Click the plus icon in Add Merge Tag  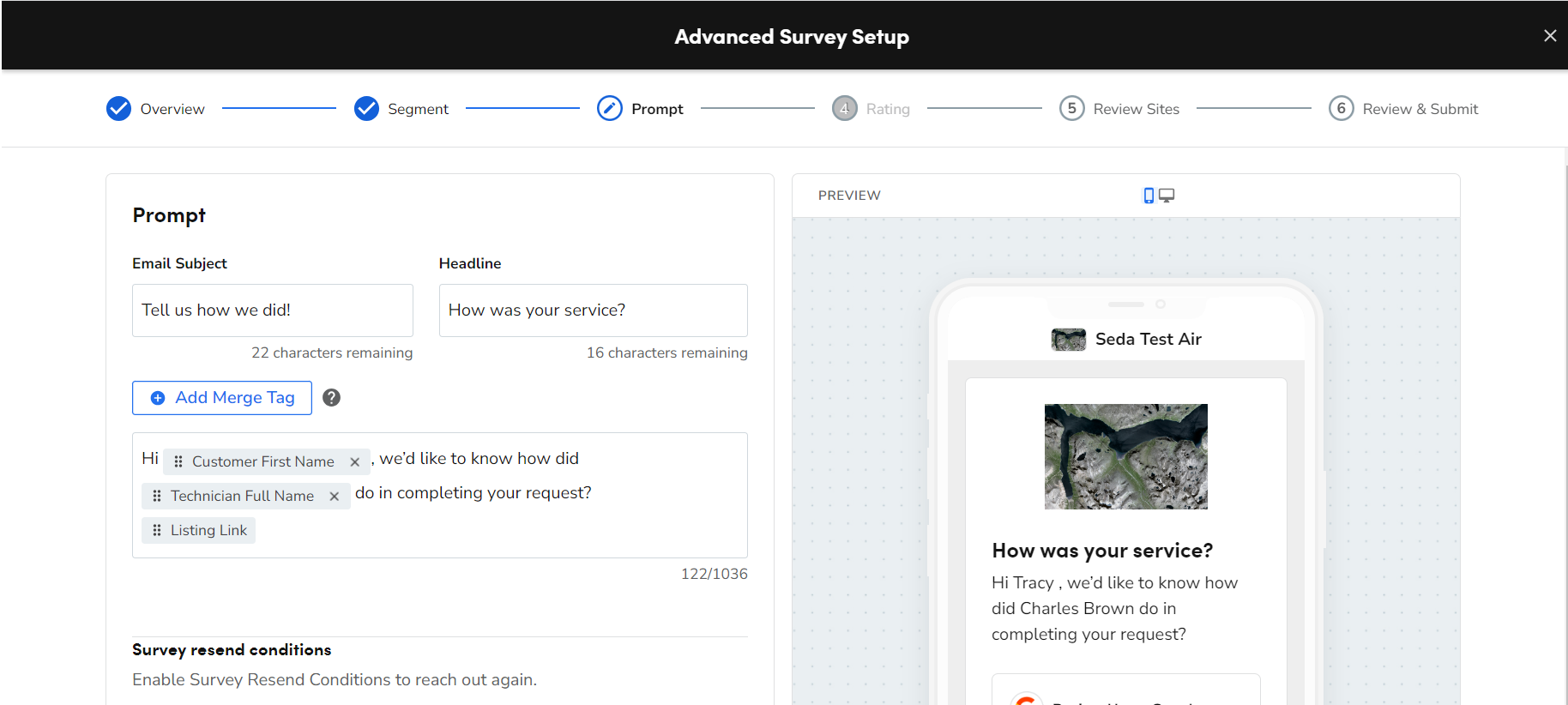click(158, 398)
